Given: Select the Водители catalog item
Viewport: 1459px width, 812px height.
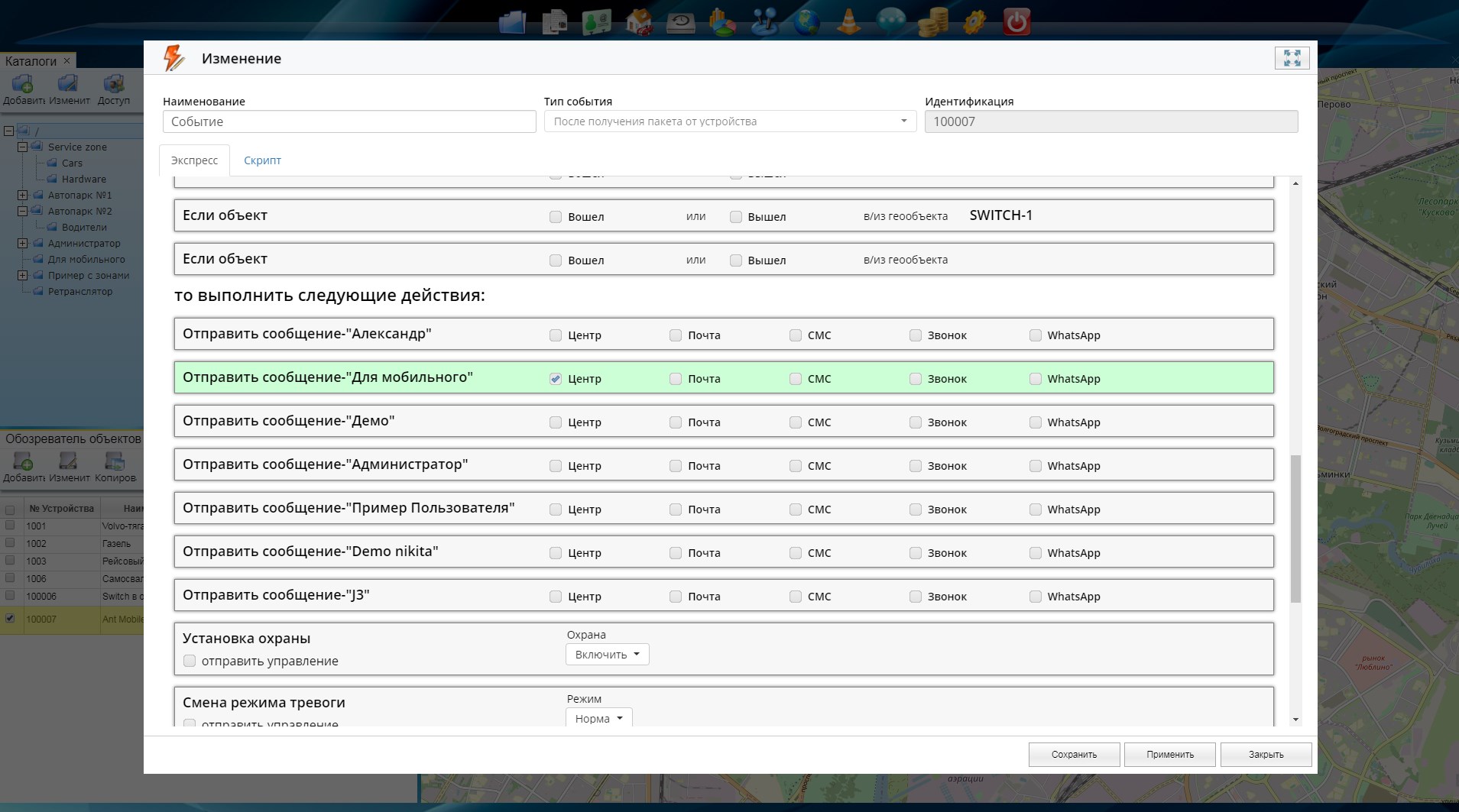Looking at the screenshot, I should coord(84,227).
